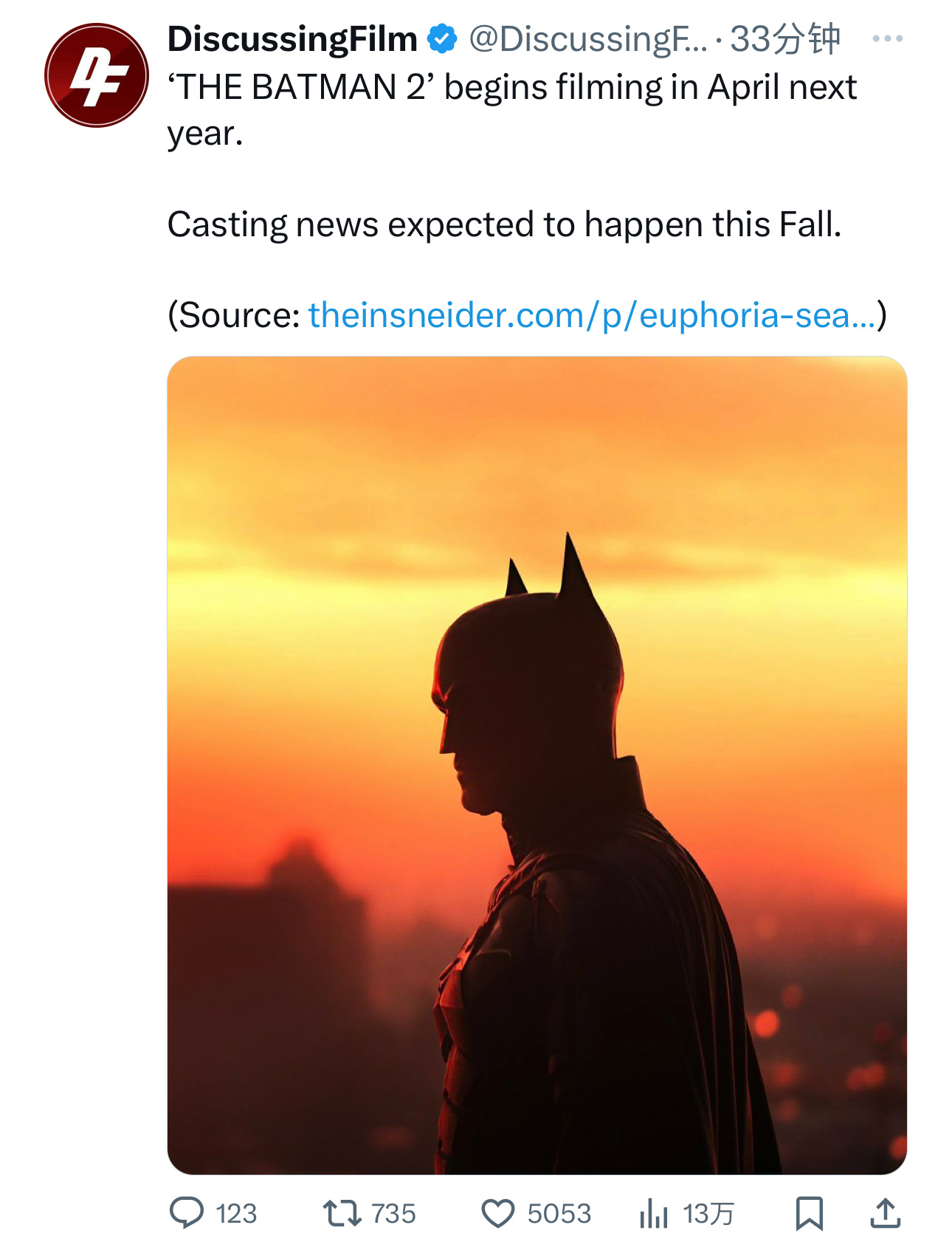Image resolution: width=952 pixels, height=1253 pixels.
Task: Click the DiscussingFilm display name
Action: [x=292, y=38]
